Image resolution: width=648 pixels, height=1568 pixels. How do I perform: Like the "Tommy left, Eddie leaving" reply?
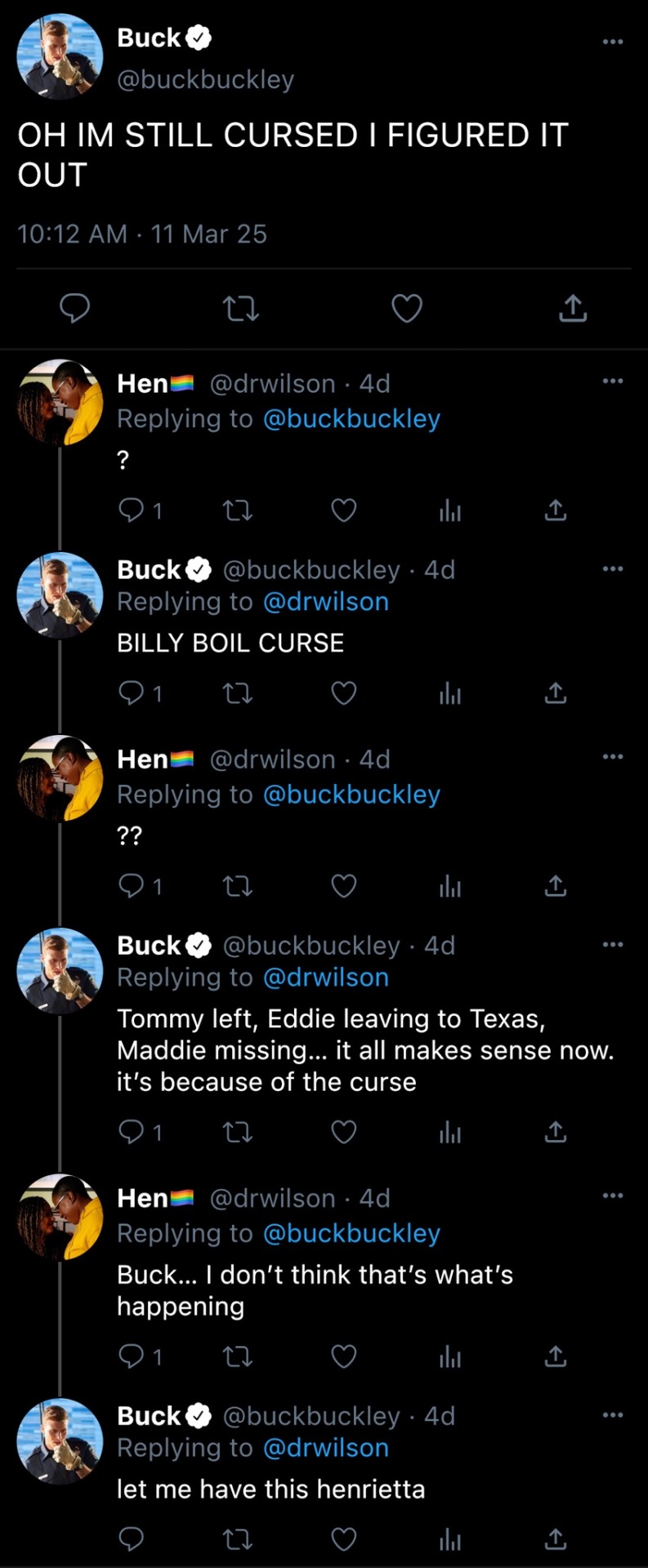tap(343, 1132)
